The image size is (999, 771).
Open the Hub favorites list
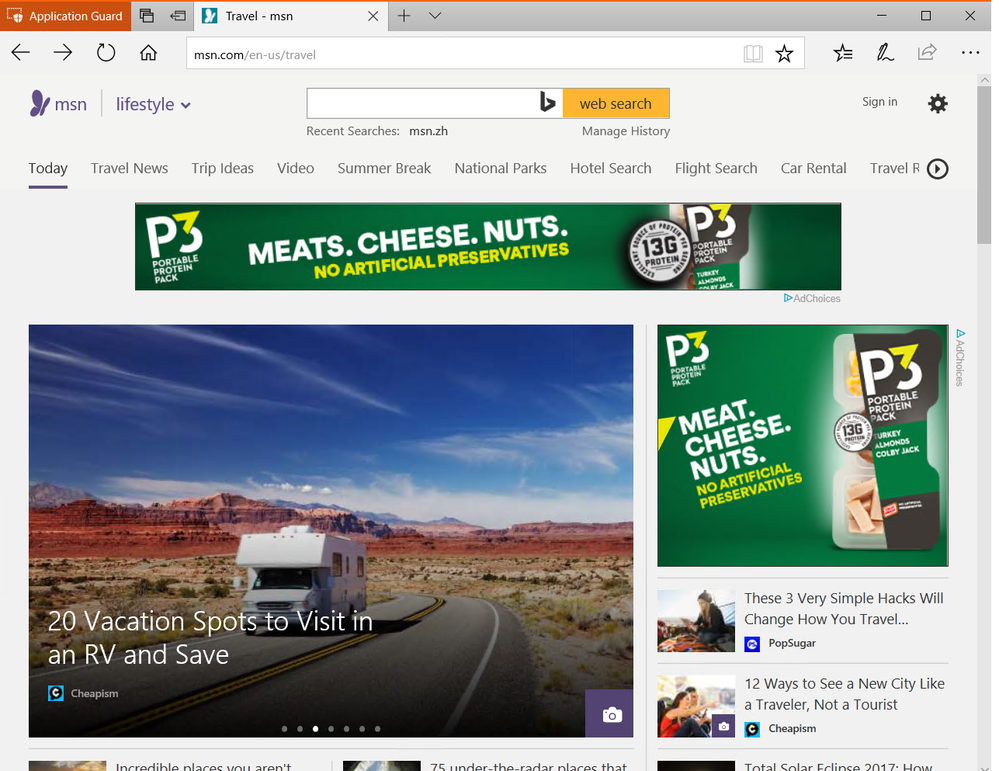(x=843, y=54)
